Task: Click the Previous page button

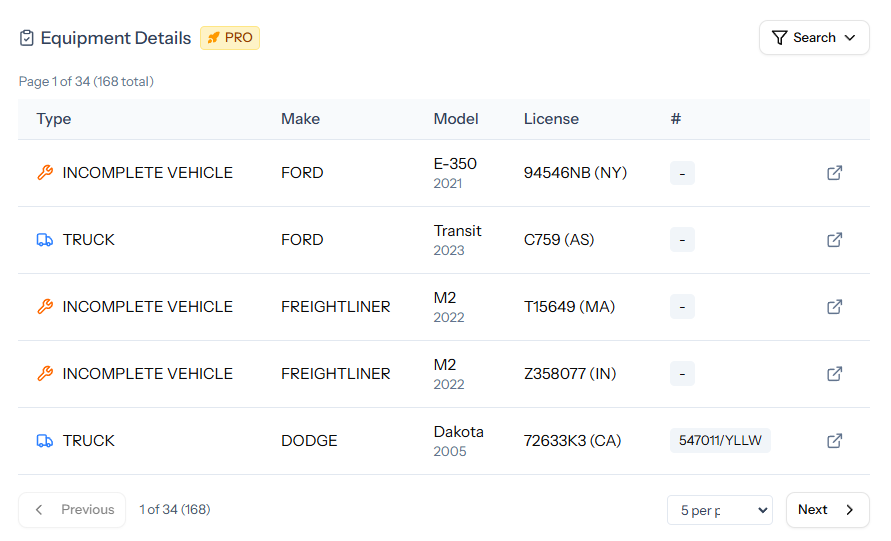Action: pos(73,510)
